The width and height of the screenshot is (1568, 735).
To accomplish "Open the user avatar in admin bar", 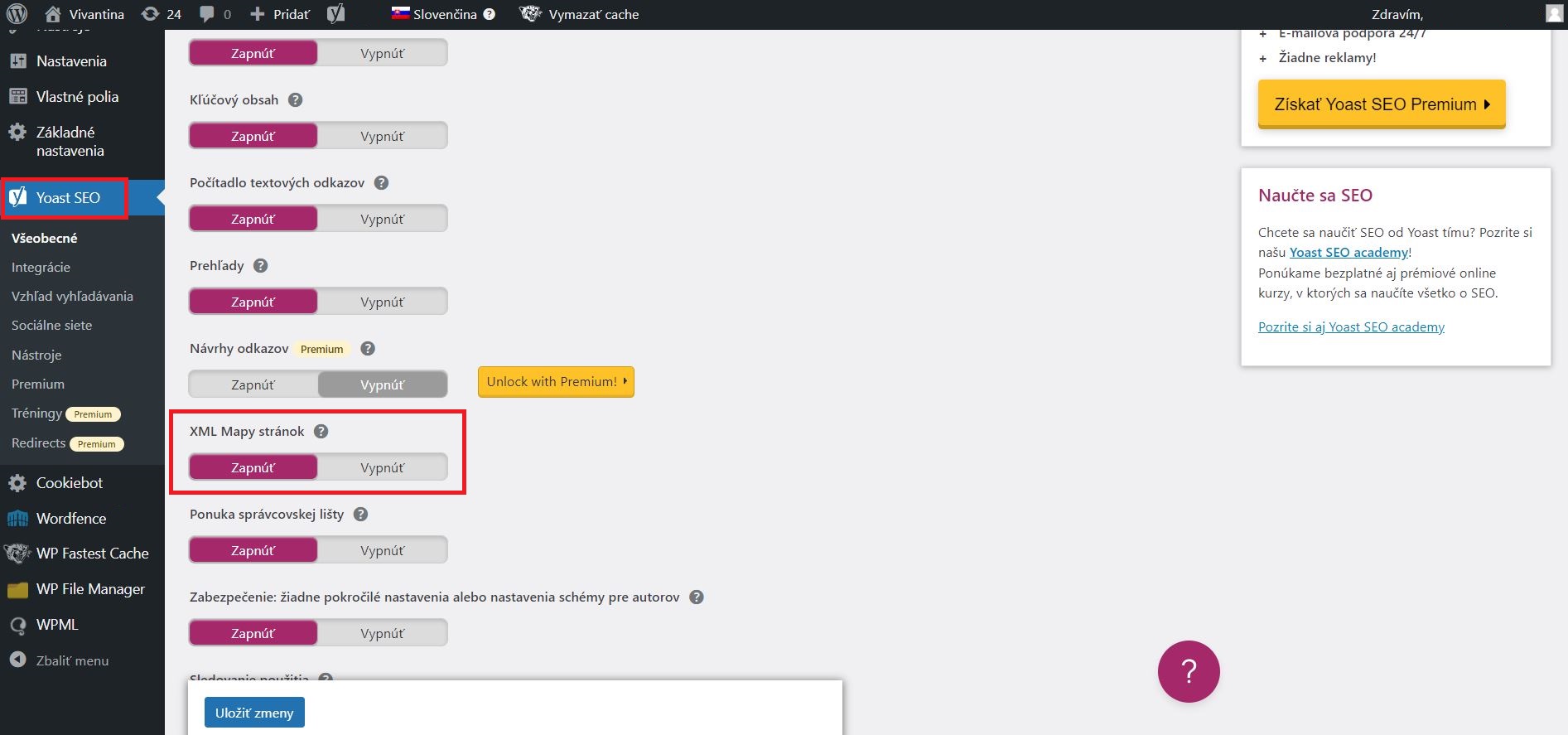I will coord(1554,14).
